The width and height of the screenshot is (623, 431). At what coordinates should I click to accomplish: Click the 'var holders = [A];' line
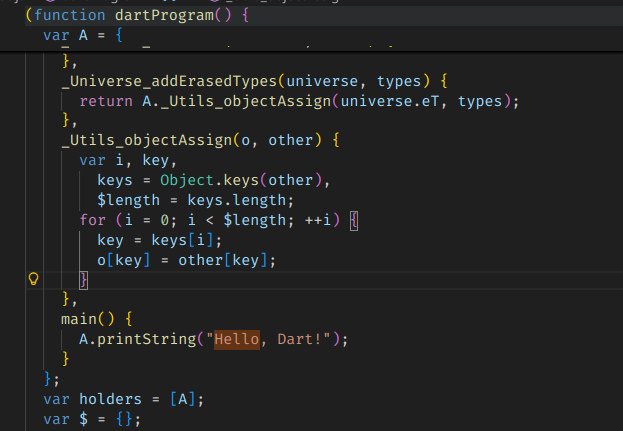click(123, 398)
